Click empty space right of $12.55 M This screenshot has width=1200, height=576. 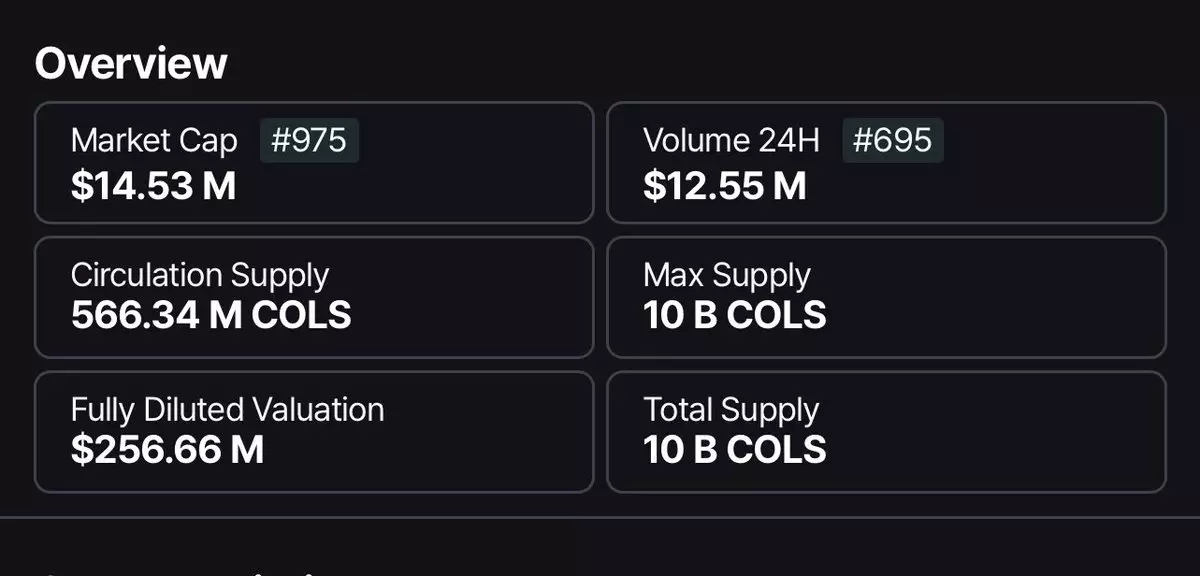[990, 186]
